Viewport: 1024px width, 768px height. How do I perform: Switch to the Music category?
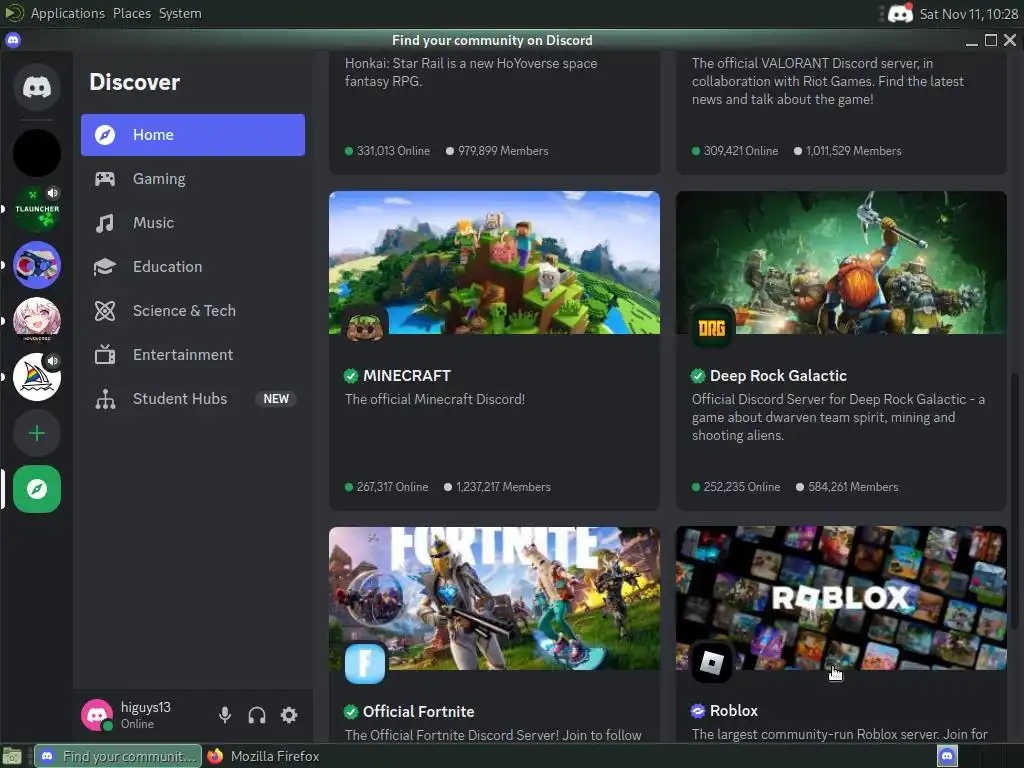pos(193,223)
